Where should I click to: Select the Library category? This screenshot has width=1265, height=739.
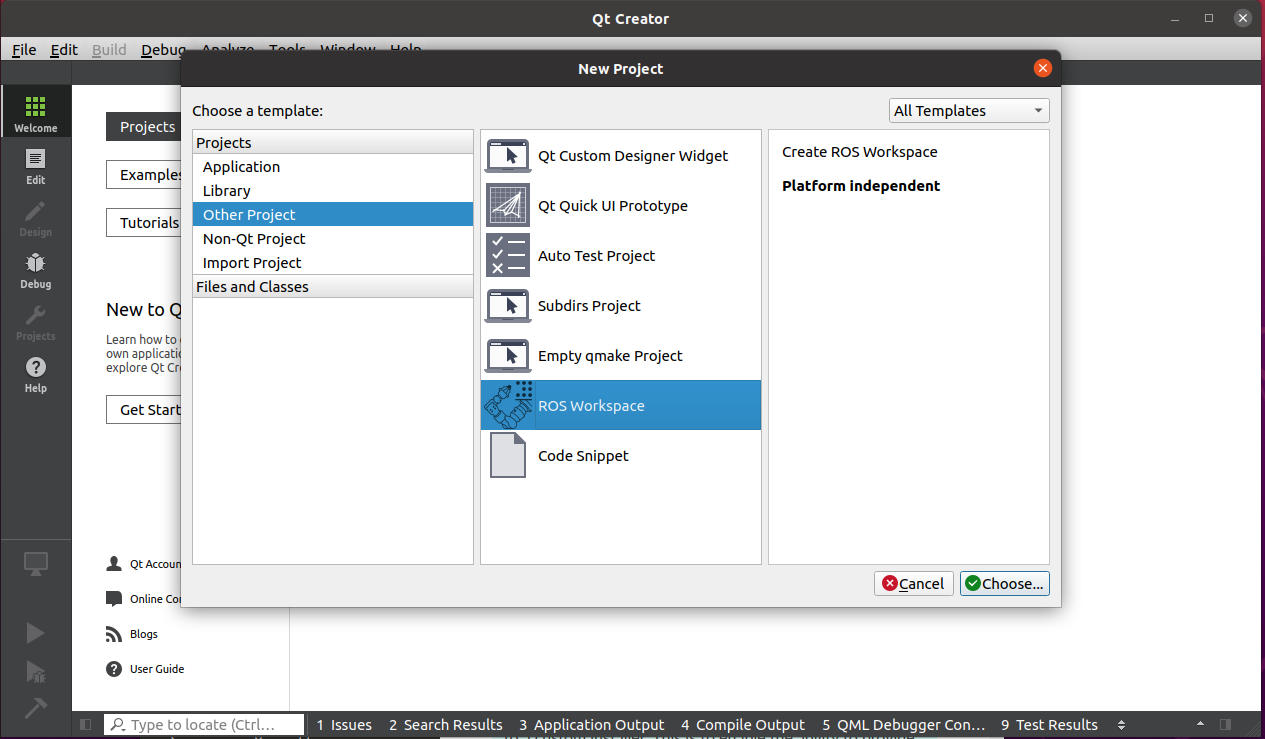(x=333, y=191)
